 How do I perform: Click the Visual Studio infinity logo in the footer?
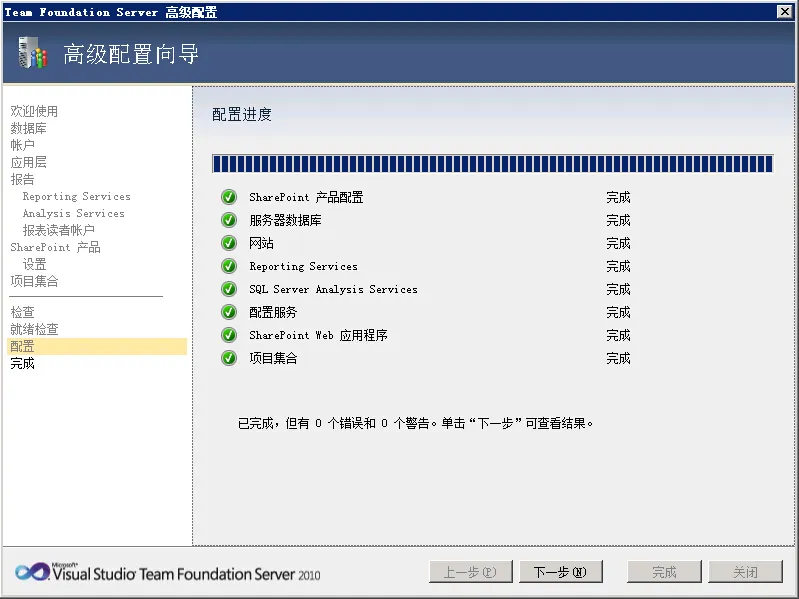click(32, 572)
